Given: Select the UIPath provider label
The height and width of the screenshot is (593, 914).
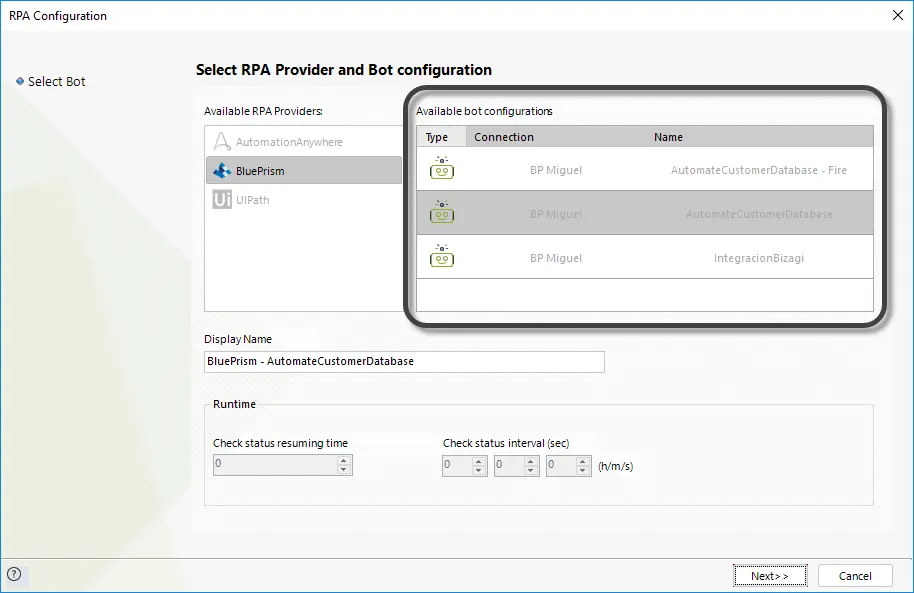Looking at the screenshot, I should click(252, 200).
